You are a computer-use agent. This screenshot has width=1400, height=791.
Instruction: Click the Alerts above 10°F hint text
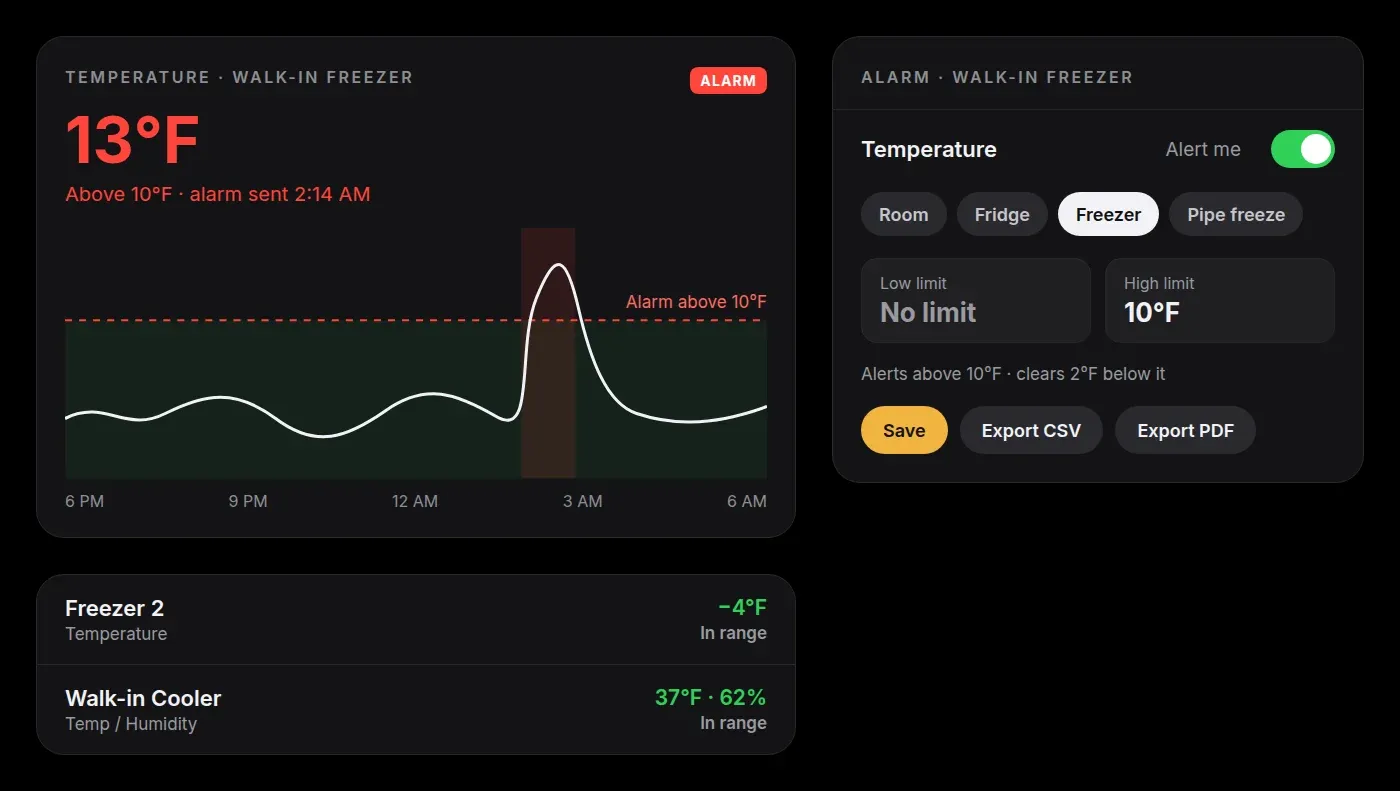tap(1013, 374)
